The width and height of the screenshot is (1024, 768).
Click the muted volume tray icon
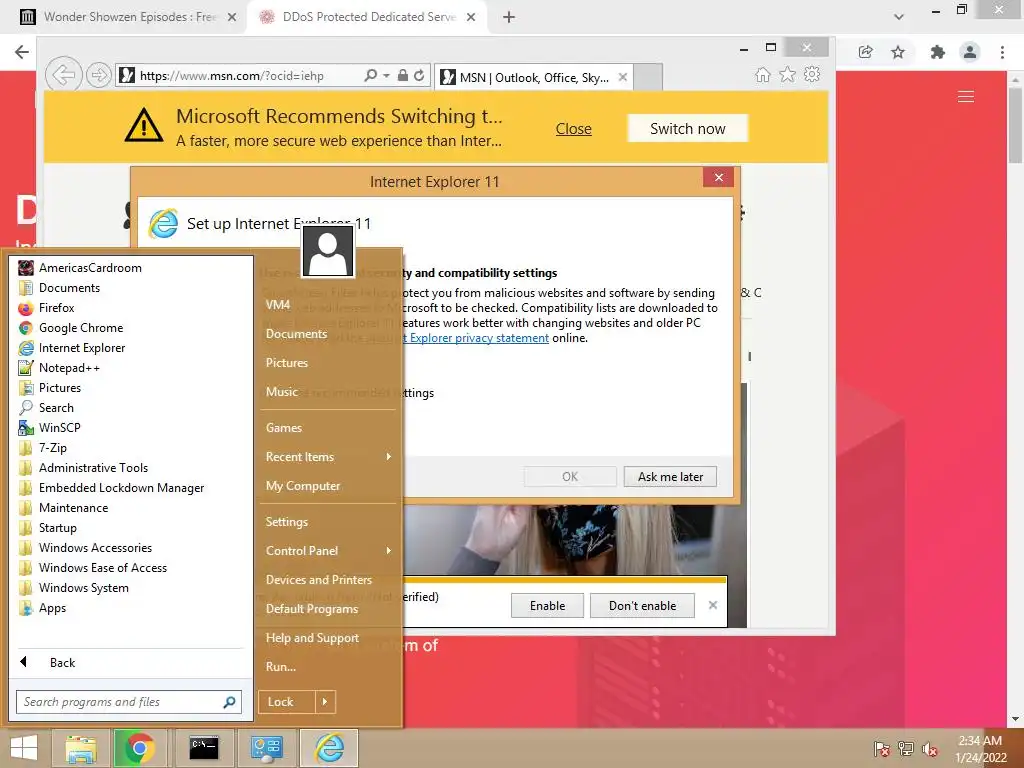(x=930, y=749)
